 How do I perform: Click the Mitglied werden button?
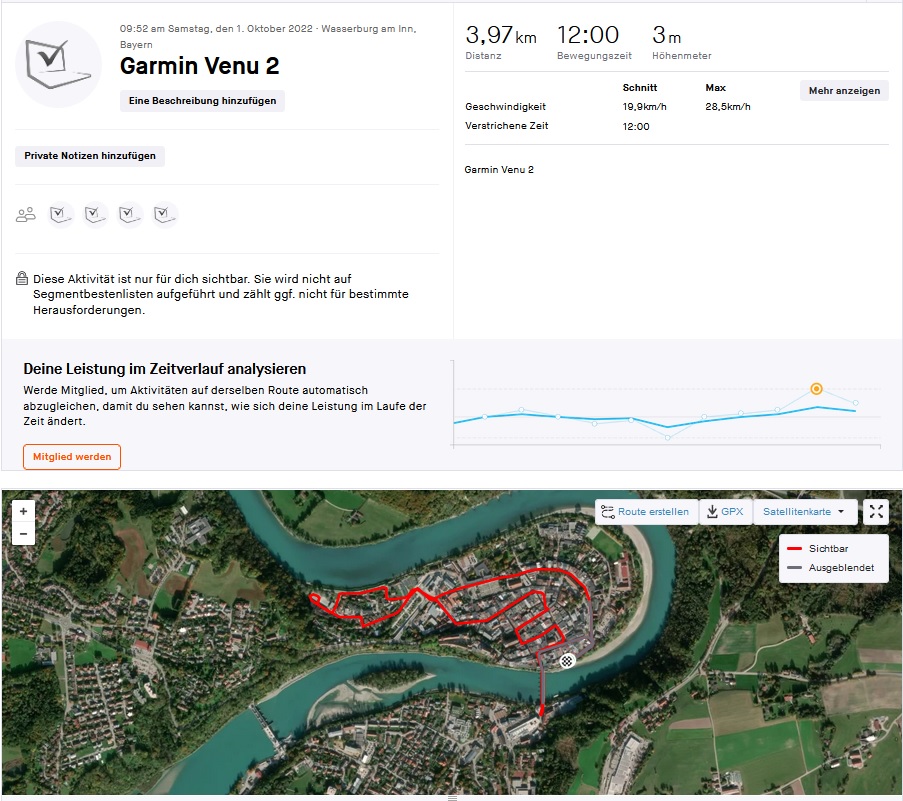(x=71, y=457)
